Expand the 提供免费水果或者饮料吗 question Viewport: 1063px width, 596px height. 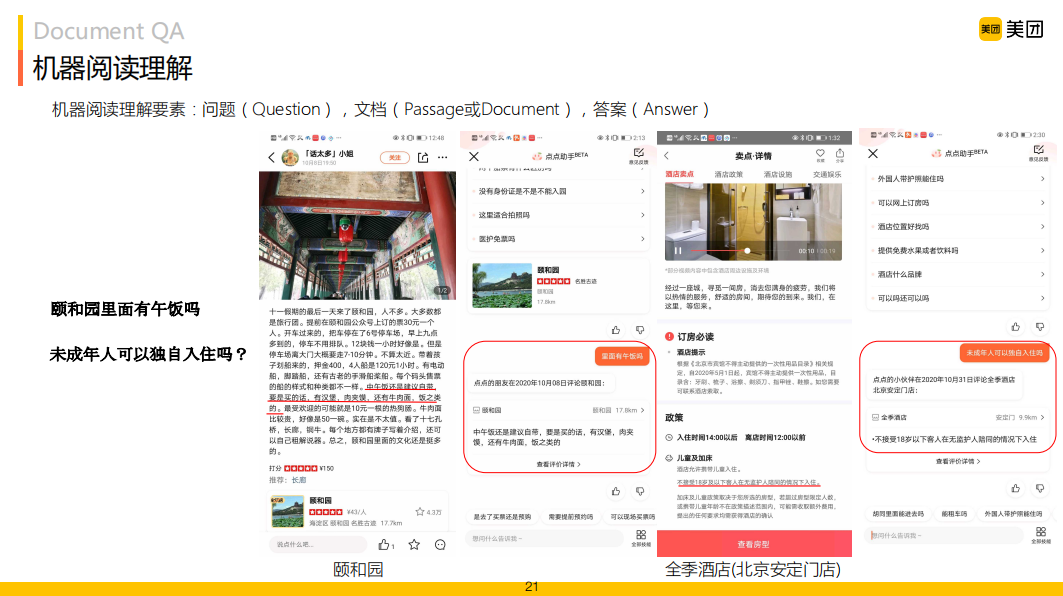(x=958, y=250)
